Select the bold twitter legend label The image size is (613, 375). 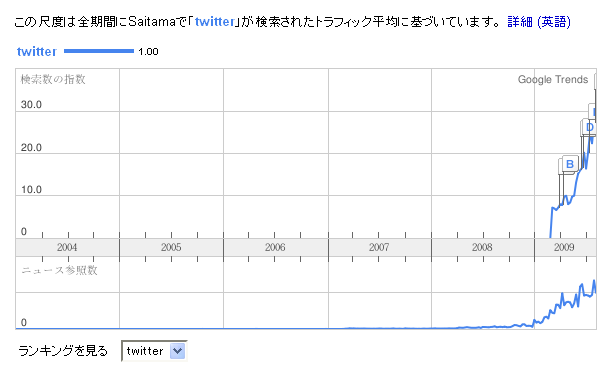[x=37, y=52]
